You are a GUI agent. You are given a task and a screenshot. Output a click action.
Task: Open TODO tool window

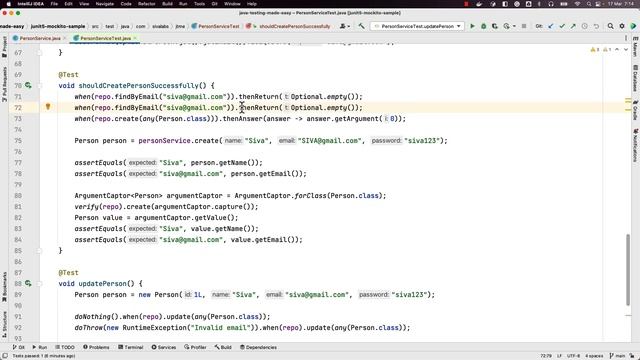(x=64, y=347)
